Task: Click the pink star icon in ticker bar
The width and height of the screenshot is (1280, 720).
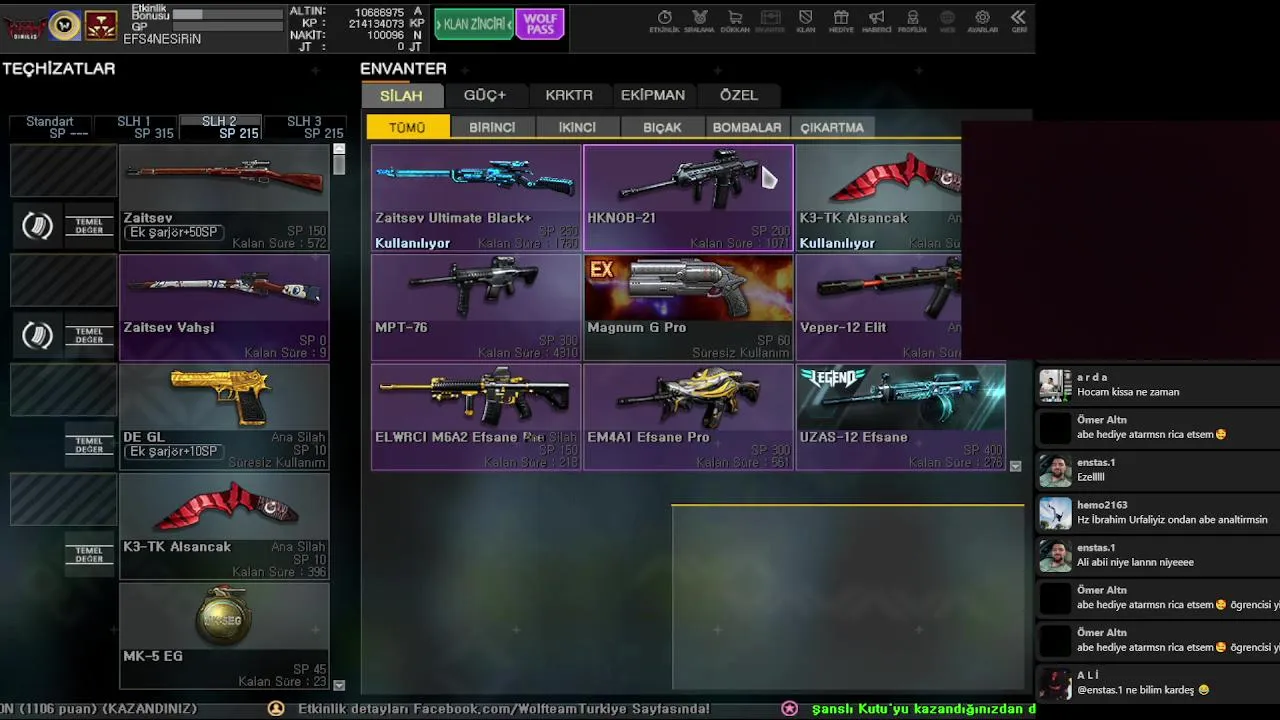Action: click(x=789, y=708)
